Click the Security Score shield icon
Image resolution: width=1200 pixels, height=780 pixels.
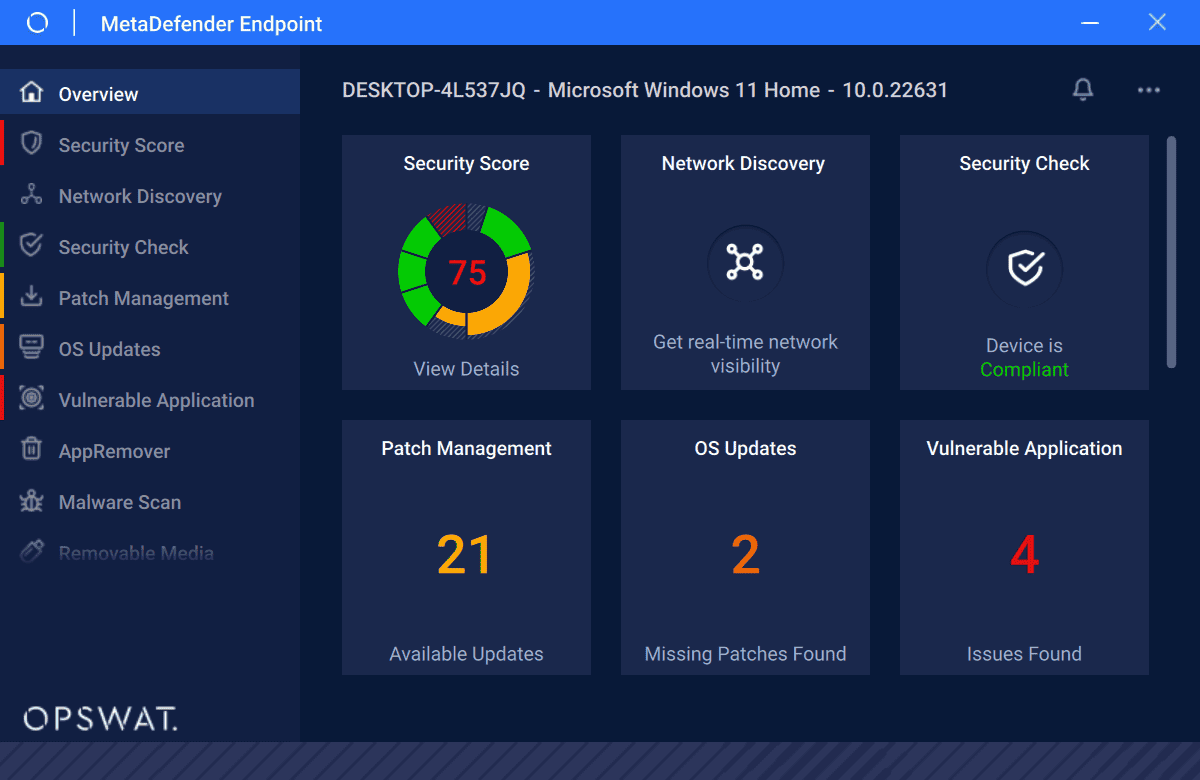coord(32,144)
